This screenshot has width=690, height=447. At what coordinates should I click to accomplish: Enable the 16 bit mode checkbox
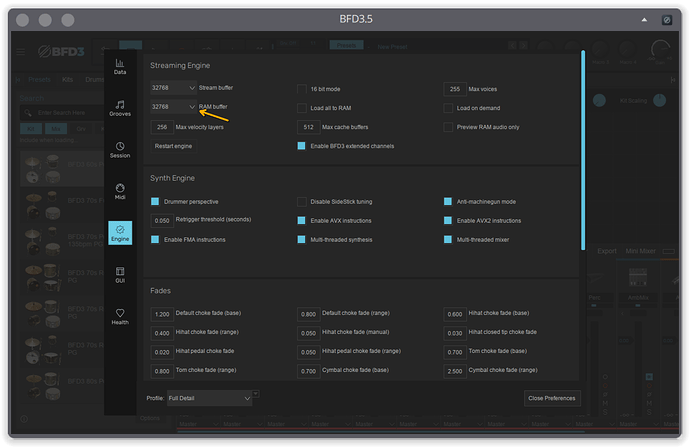(302, 89)
